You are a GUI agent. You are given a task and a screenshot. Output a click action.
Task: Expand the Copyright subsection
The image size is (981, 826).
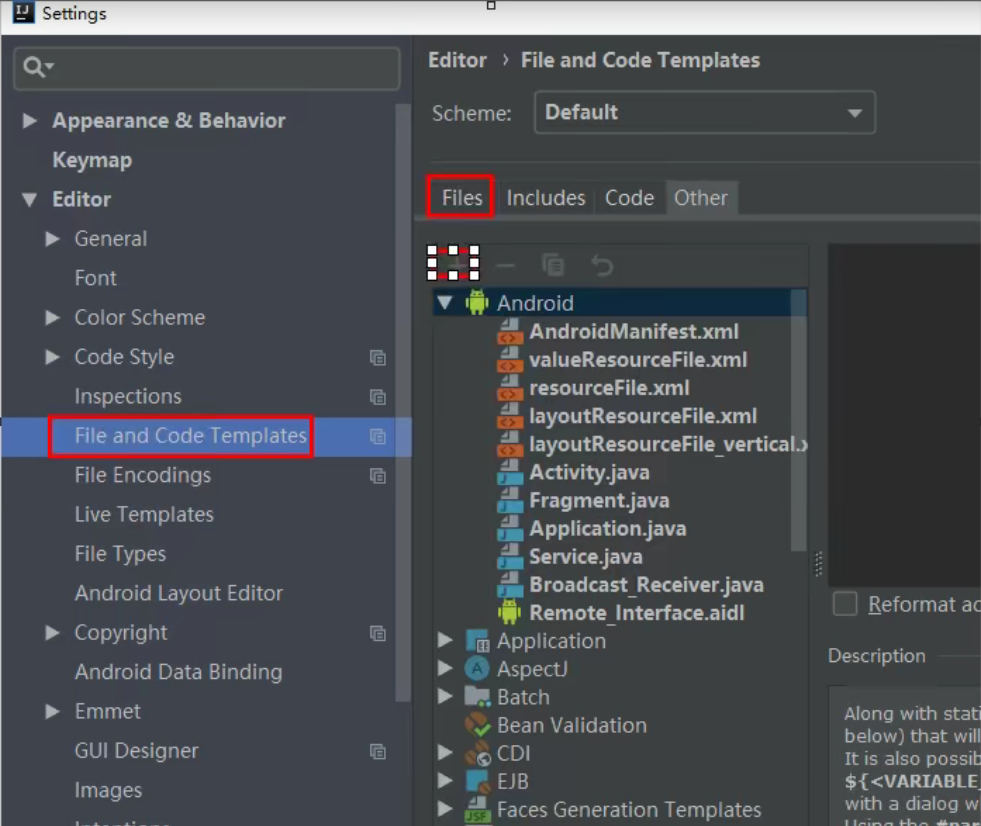(x=53, y=633)
